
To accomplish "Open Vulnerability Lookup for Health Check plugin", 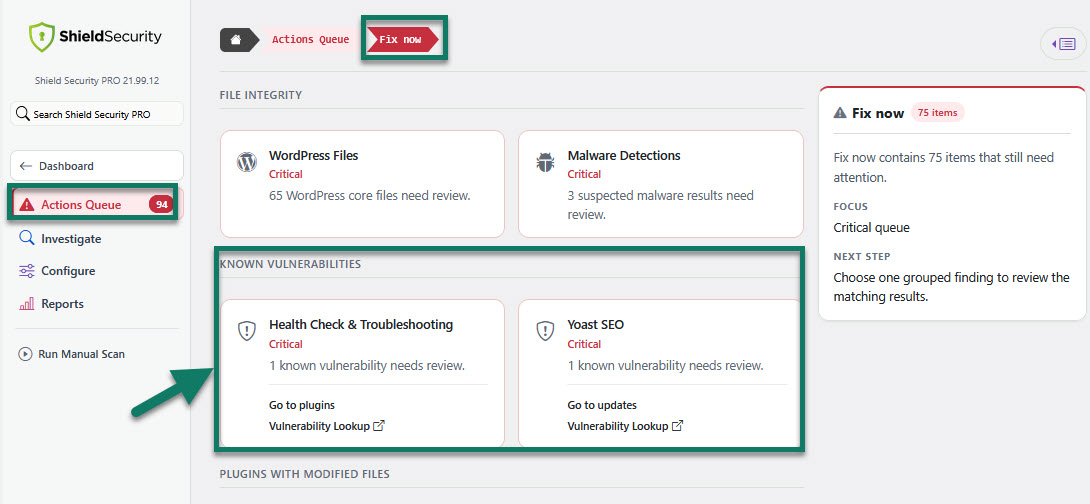I will click(327, 426).
